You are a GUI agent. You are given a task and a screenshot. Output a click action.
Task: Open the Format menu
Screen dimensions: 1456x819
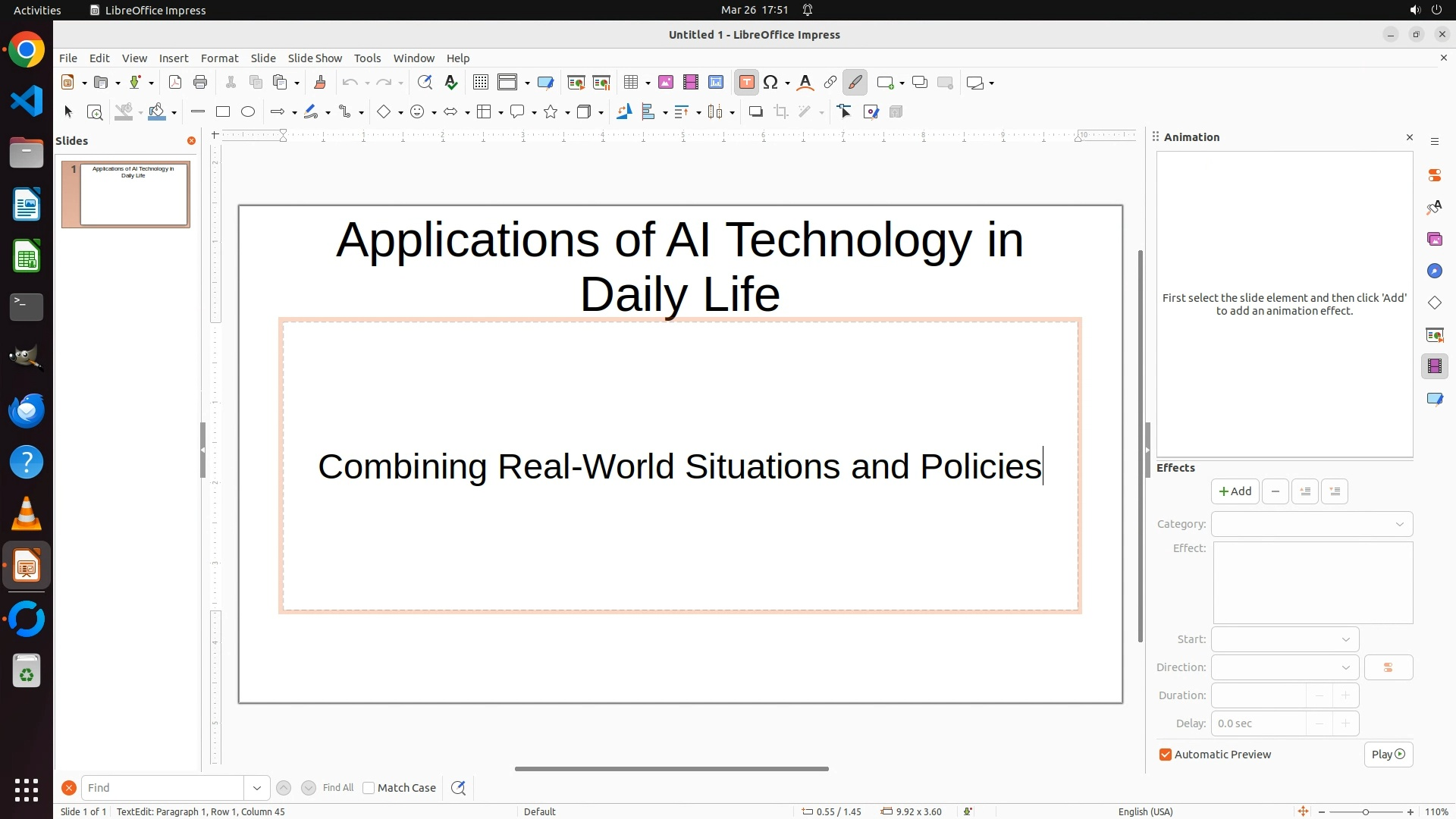219,58
